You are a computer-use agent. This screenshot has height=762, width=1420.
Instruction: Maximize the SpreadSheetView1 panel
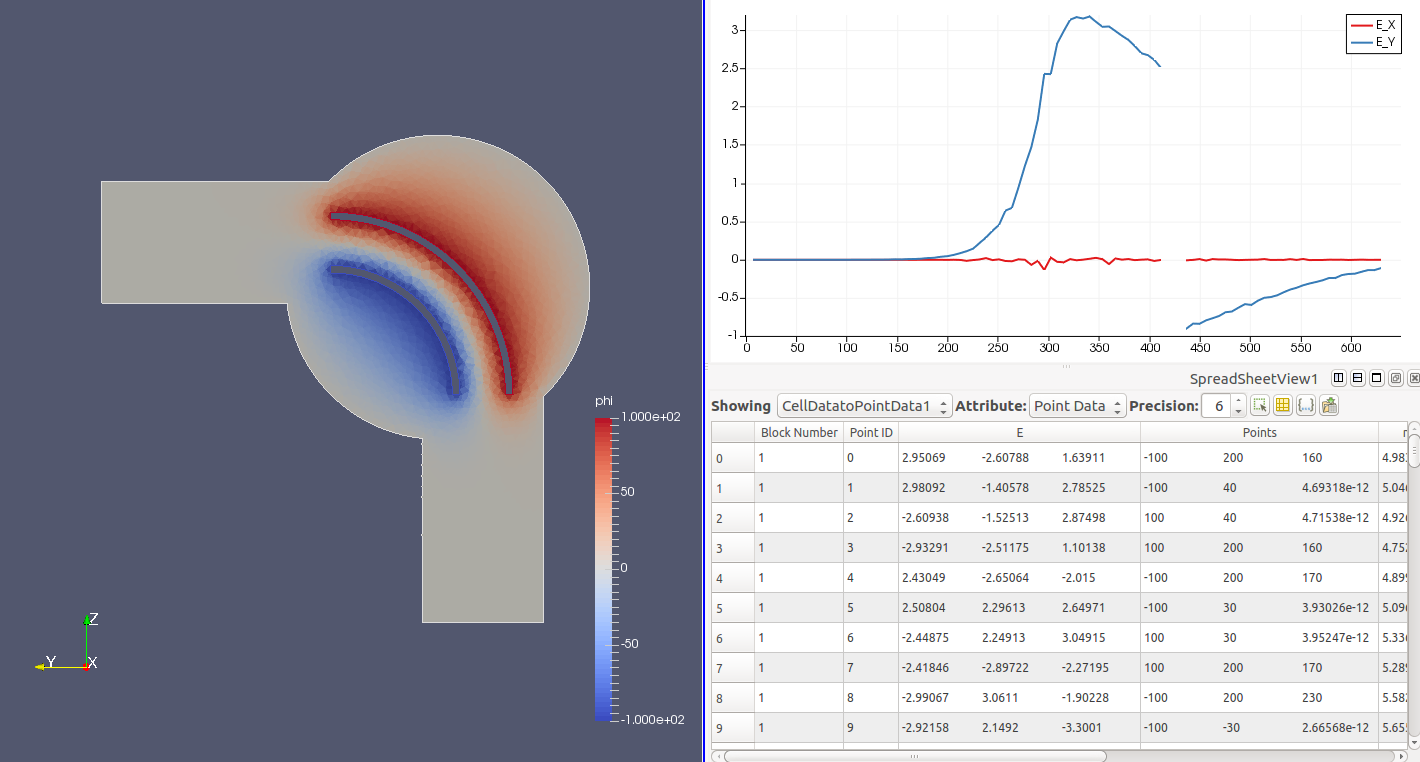pyautogui.click(x=1376, y=378)
